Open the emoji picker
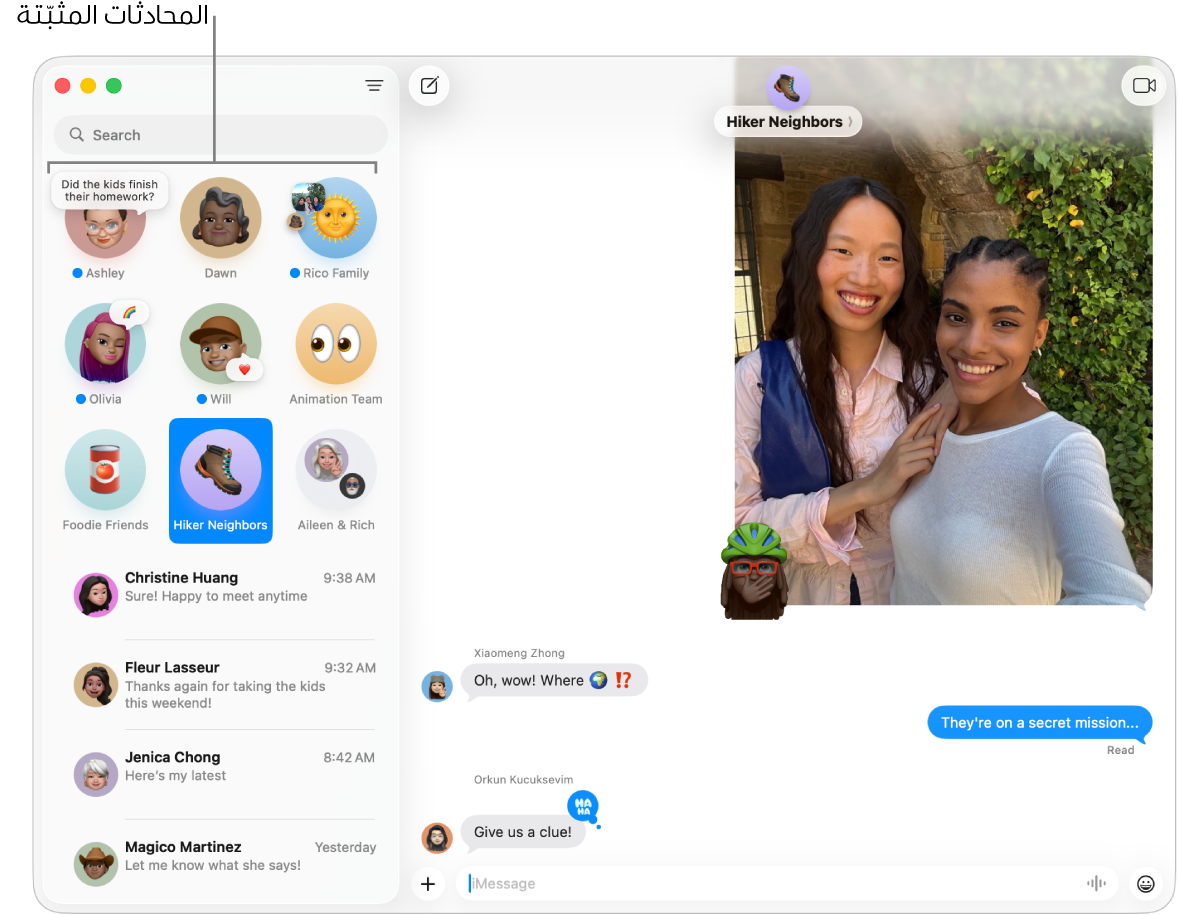Viewport: 1178px width, 915px height. (x=1146, y=883)
